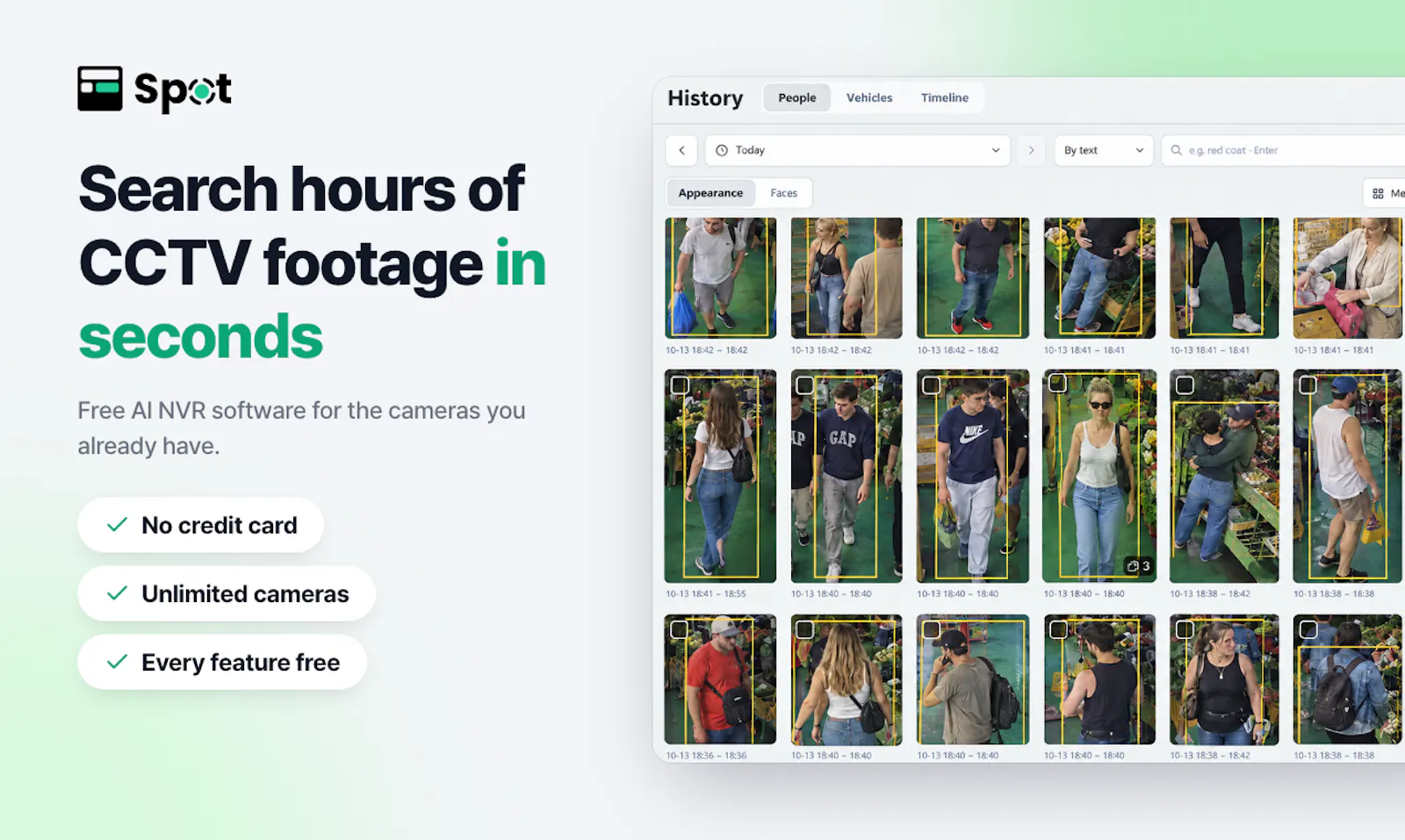This screenshot has width=1405, height=840.
Task: Select the Appearance tab
Action: (x=710, y=193)
